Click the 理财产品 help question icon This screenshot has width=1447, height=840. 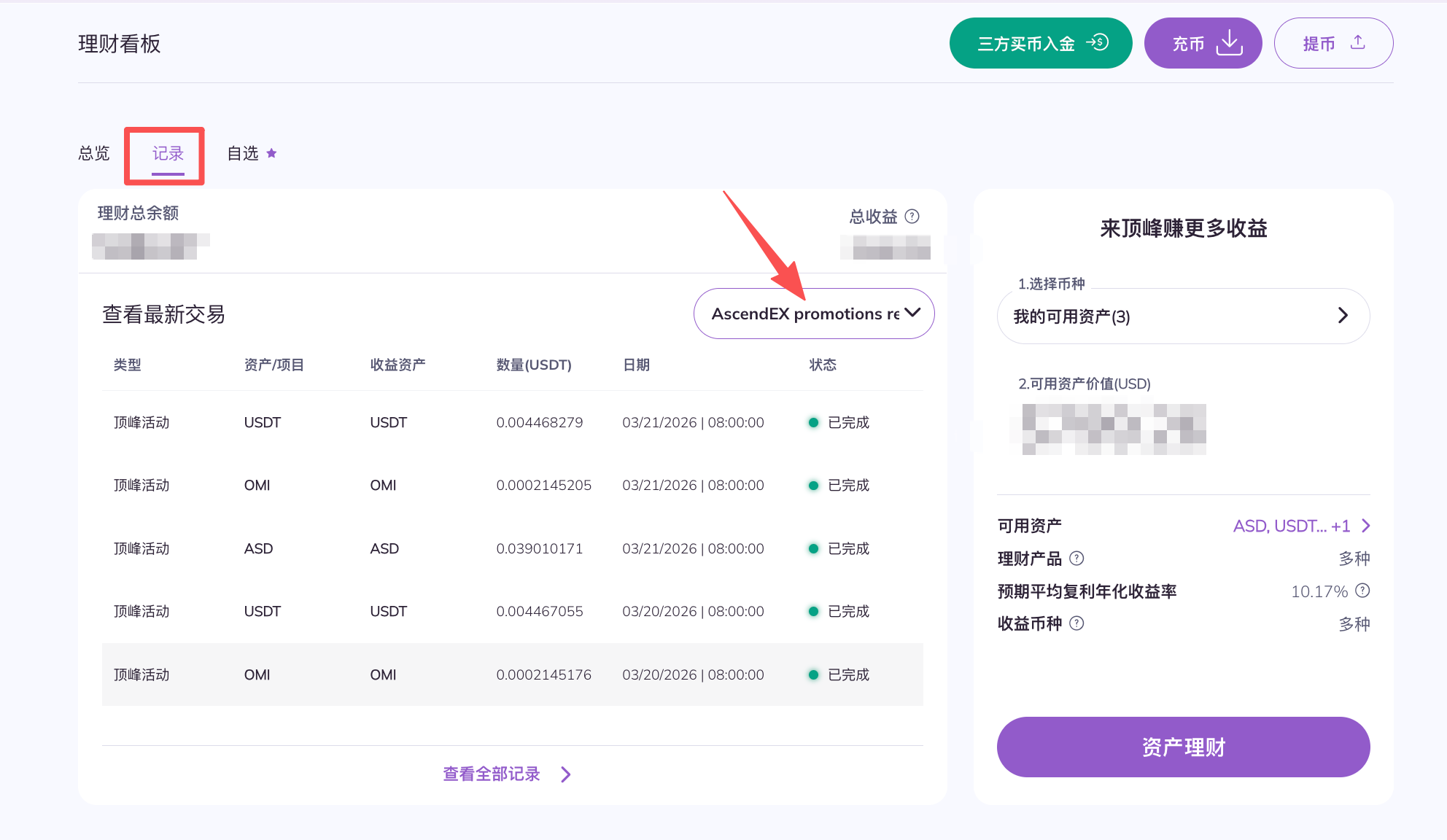pyautogui.click(x=1076, y=559)
